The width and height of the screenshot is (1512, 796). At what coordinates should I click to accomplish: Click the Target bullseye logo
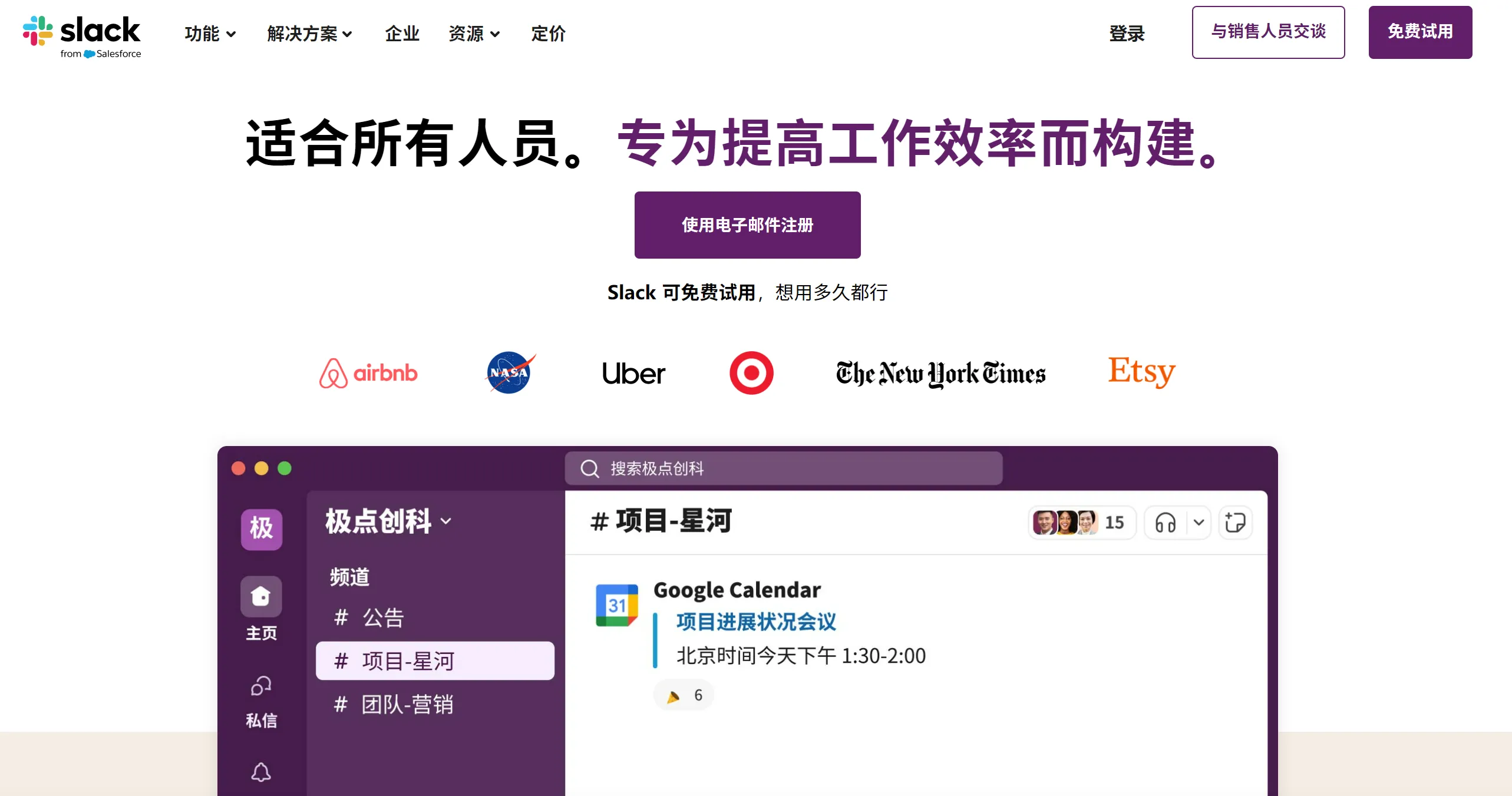click(x=751, y=373)
